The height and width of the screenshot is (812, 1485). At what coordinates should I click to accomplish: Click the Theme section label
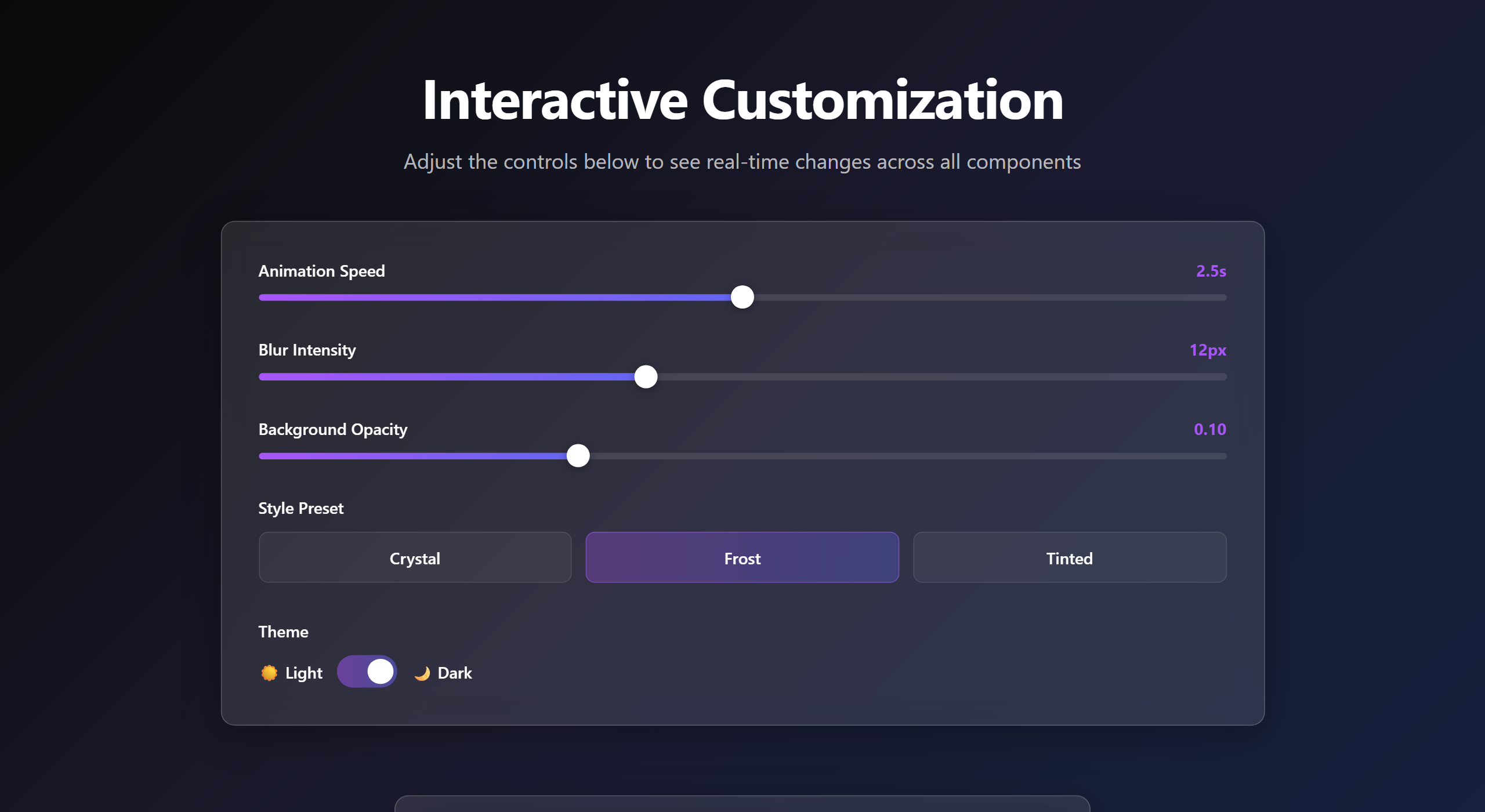coord(283,632)
